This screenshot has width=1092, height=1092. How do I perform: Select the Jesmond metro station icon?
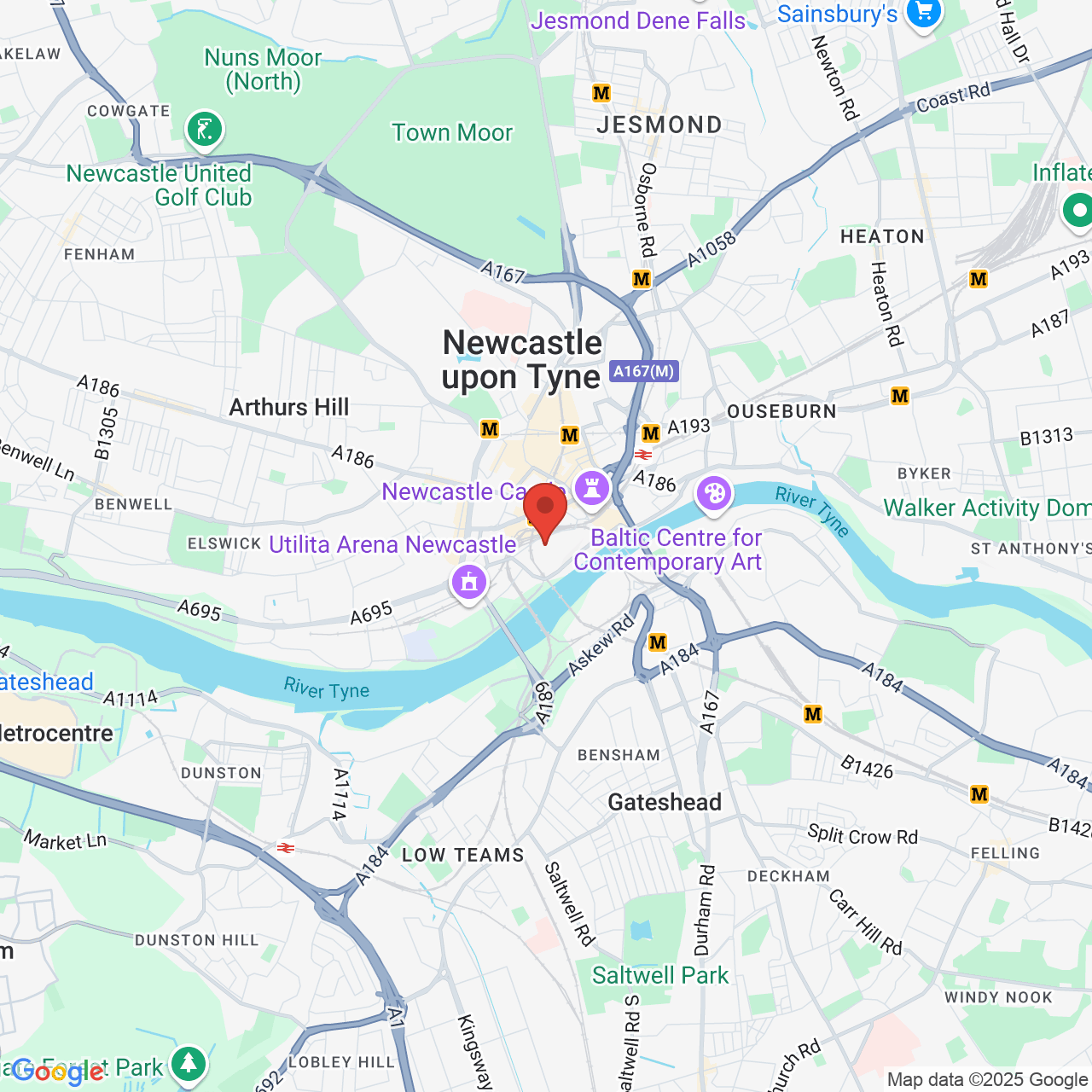click(601, 93)
